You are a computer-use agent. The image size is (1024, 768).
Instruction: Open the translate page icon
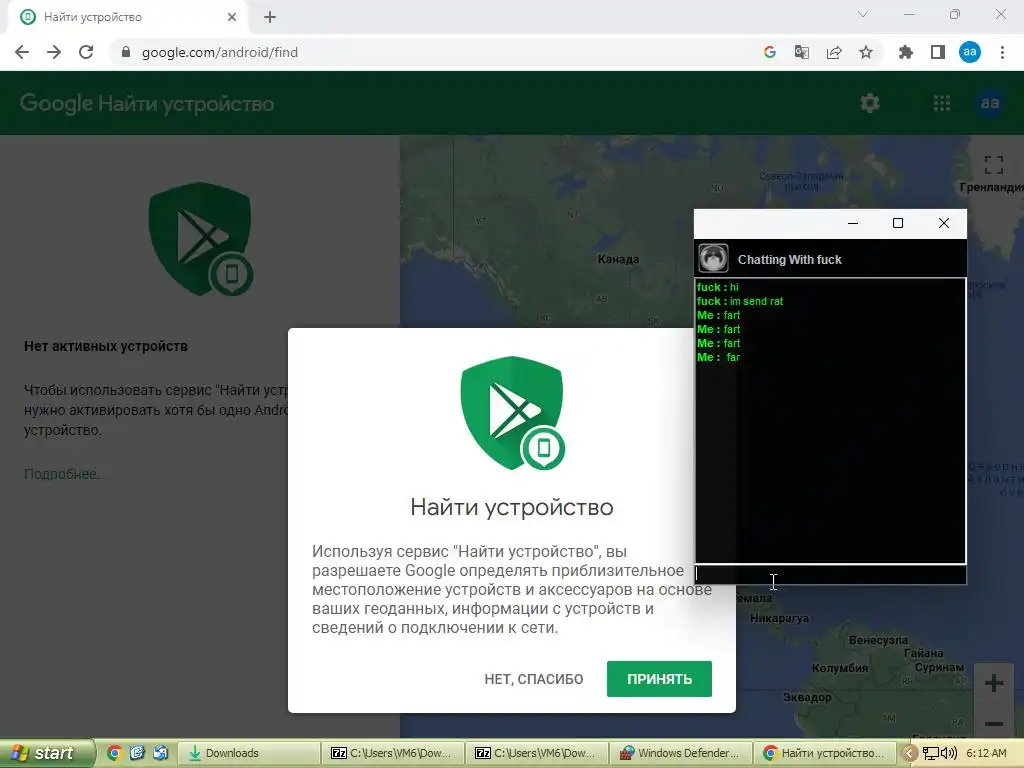(802, 52)
